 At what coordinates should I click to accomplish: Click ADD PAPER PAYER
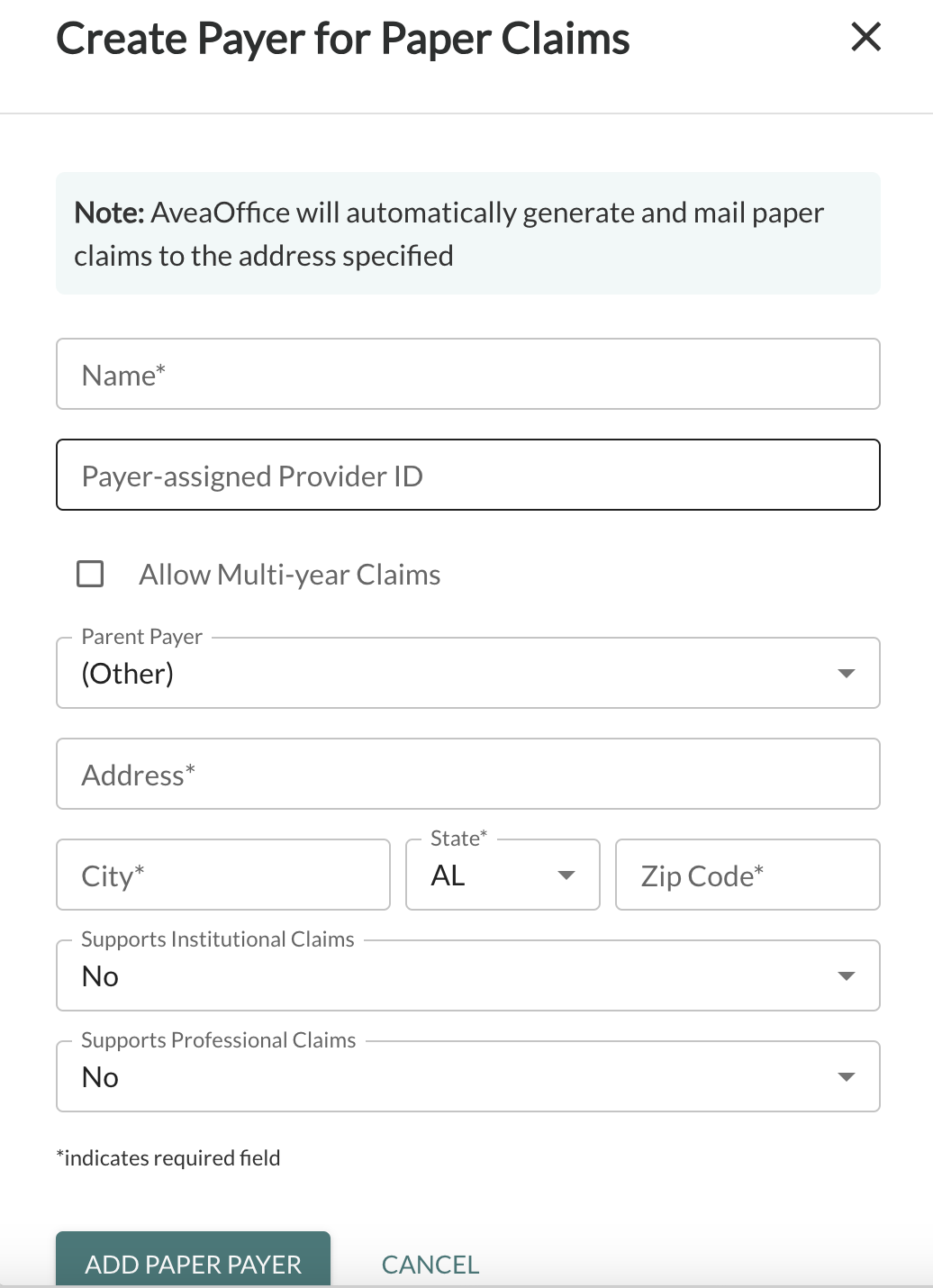click(193, 1265)
